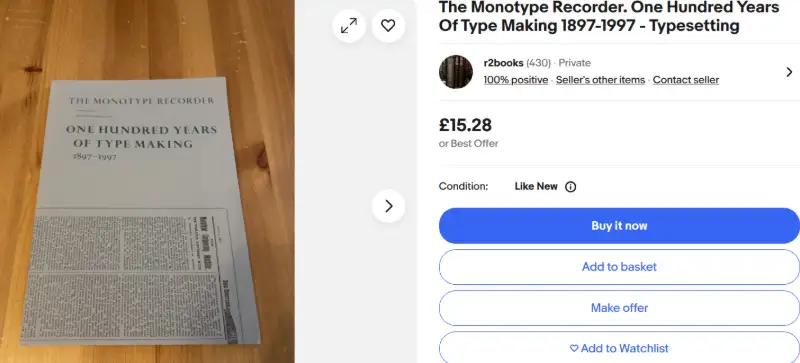
Task: Click the Monotype Recorder book photo
Action: click(147, 182)
